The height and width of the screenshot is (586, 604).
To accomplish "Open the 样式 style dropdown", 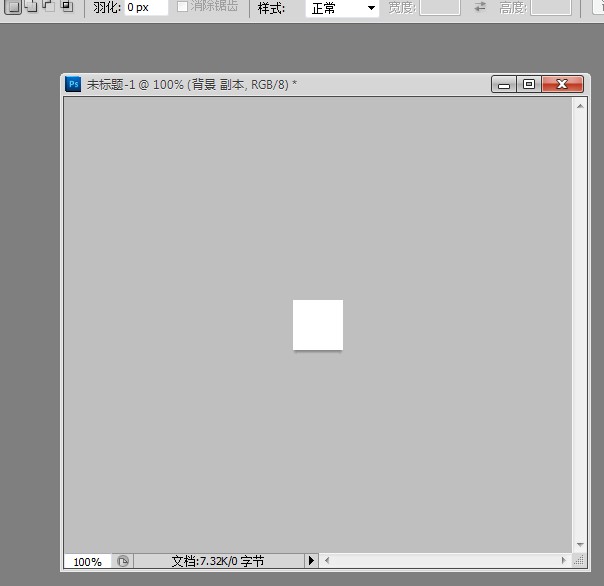I will tap(342, 8).
